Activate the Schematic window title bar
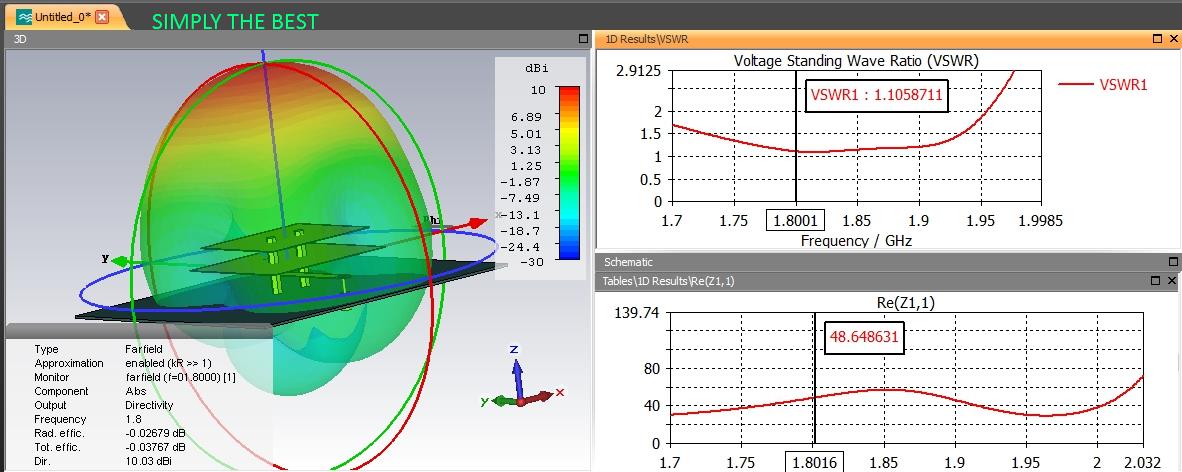Screen dimensions: 1182x472 coord(888,262)
